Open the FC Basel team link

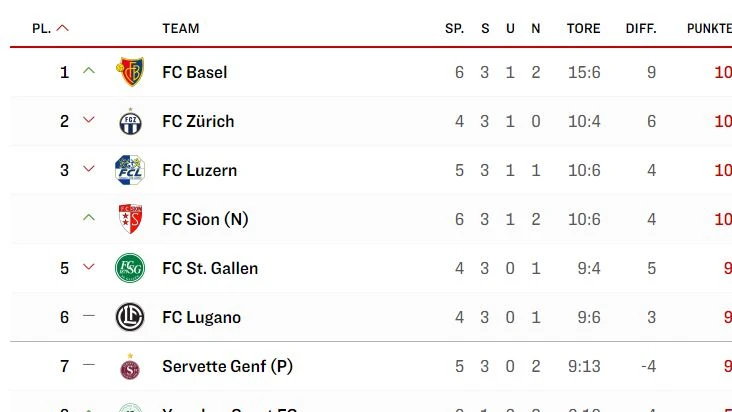tap(195, 72)
